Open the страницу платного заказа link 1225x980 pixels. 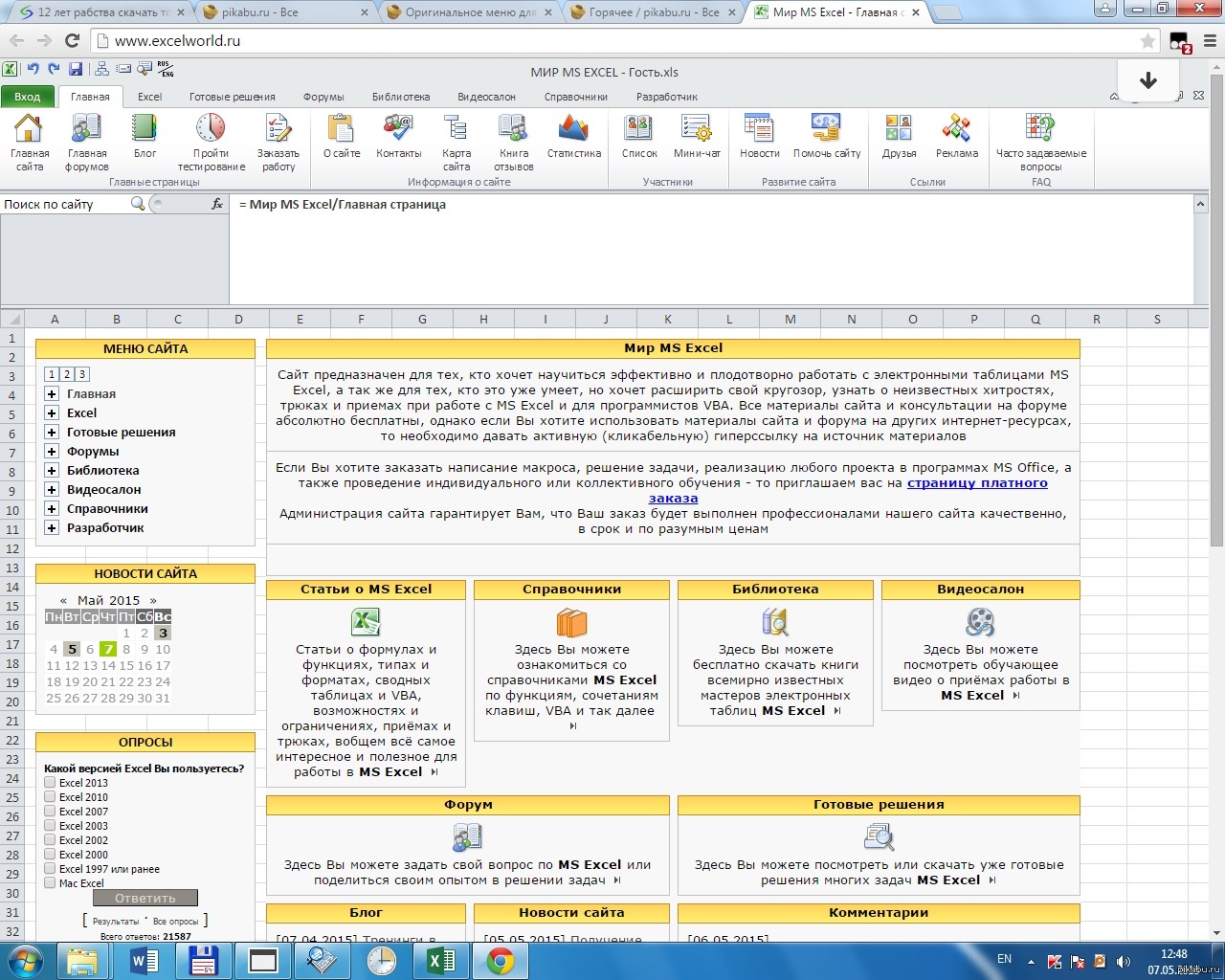848,490
